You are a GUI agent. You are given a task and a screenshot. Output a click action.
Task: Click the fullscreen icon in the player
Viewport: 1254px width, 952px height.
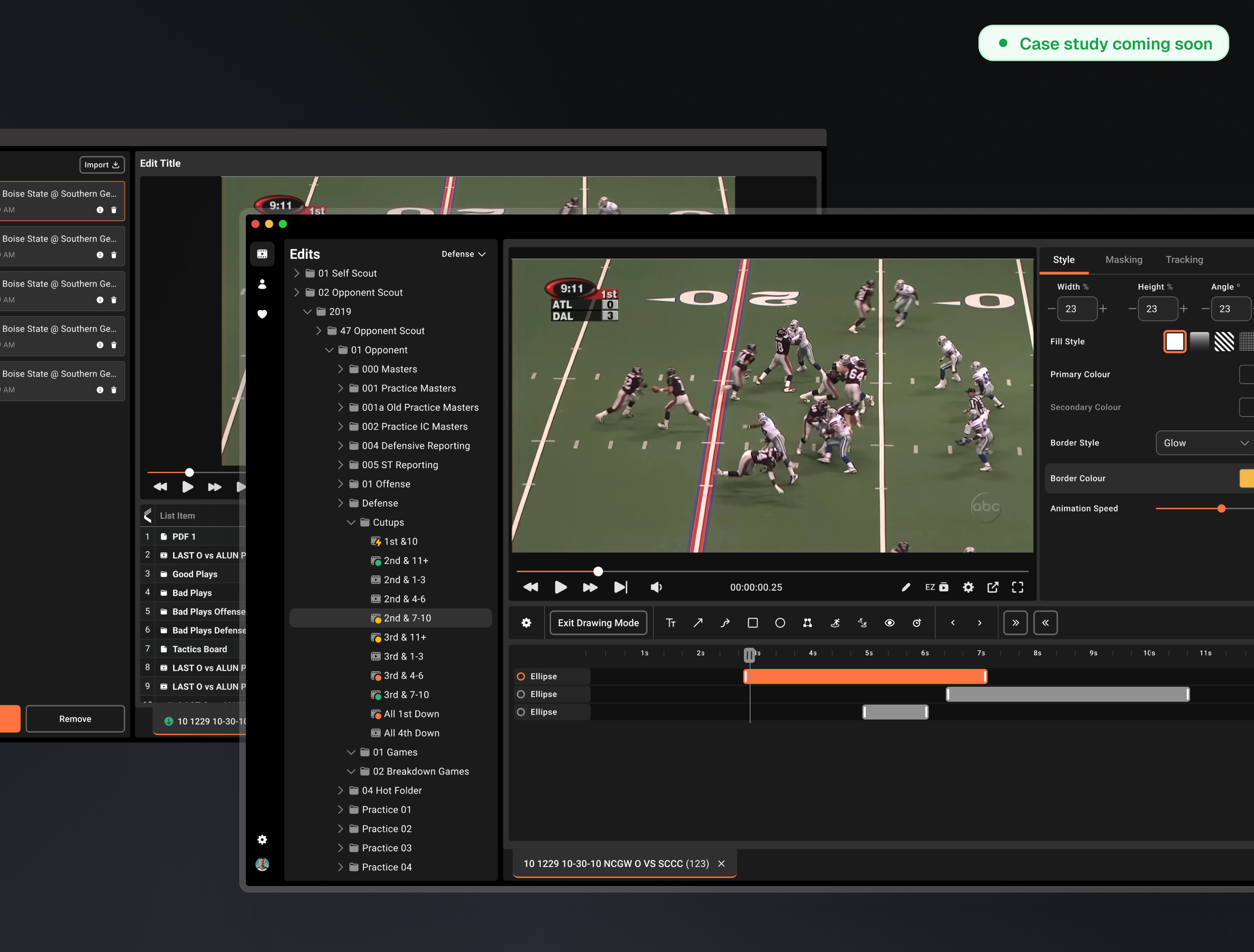[1017, 587]
